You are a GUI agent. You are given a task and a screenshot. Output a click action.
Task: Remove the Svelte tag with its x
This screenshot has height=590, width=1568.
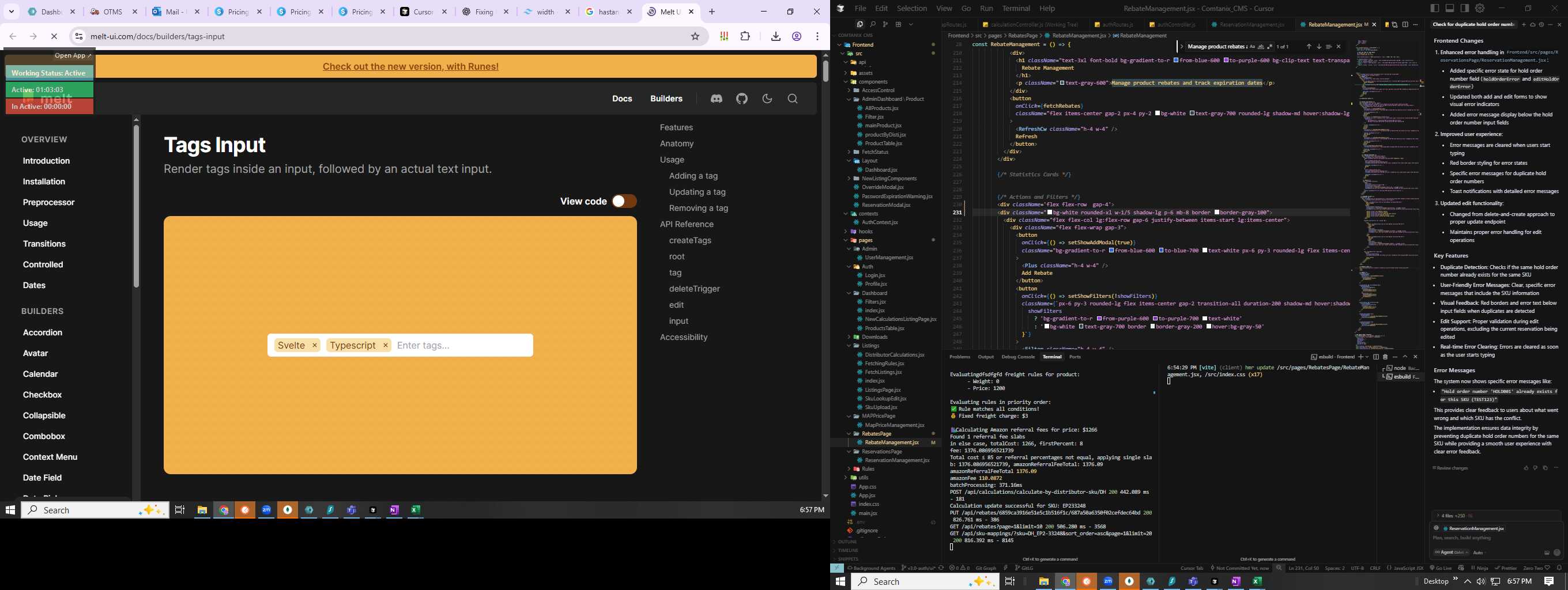coord(315,346)
